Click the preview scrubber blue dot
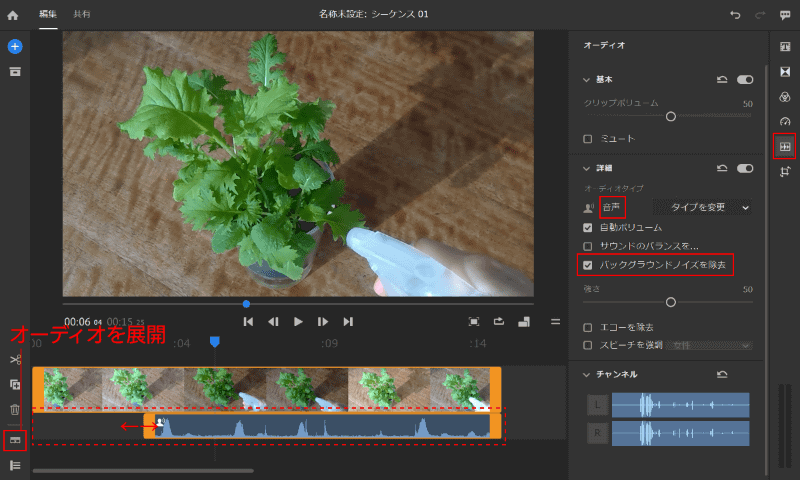 click(246, 304)
